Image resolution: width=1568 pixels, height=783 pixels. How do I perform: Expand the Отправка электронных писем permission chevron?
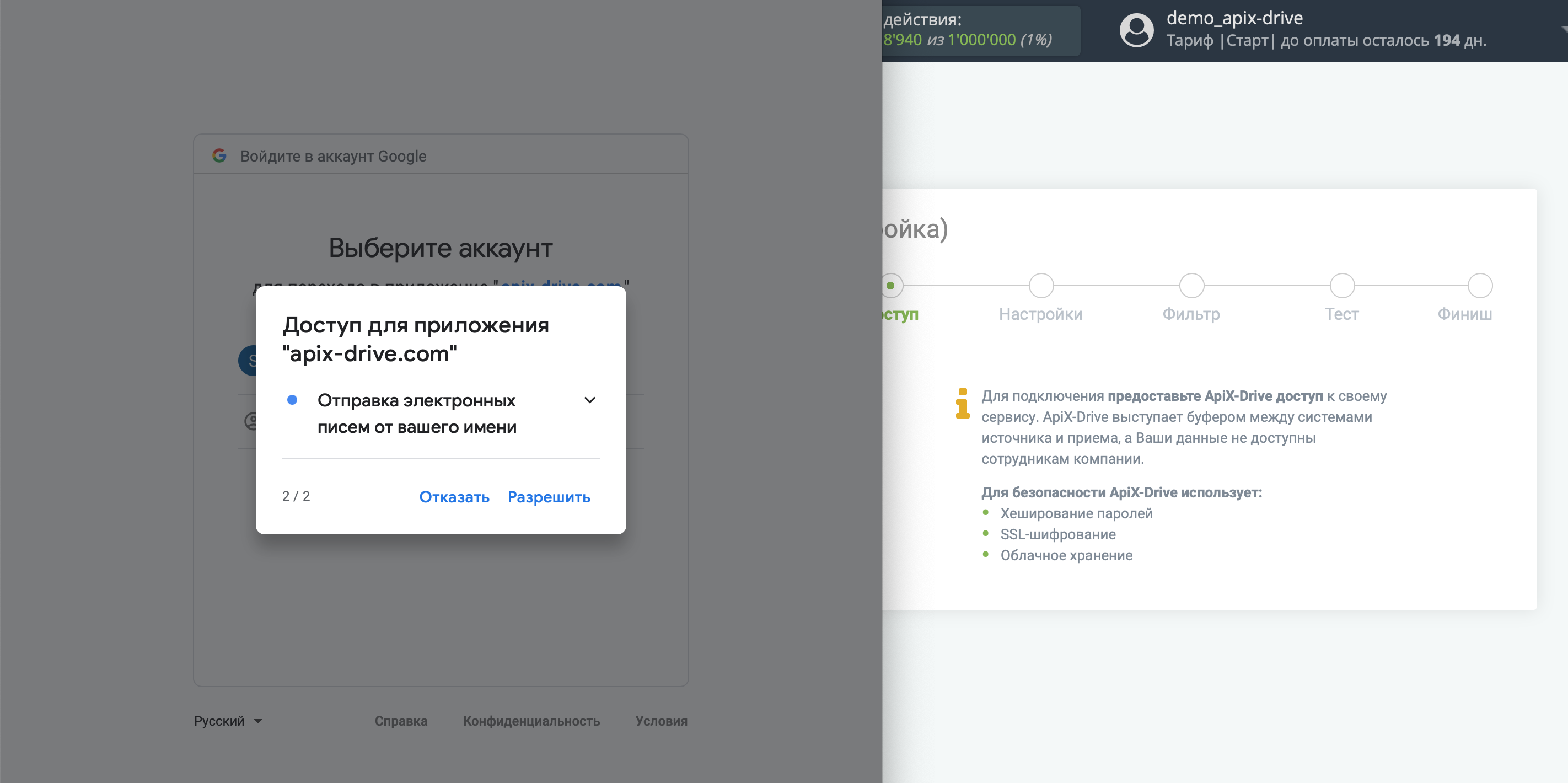click(x=589, y=400)
